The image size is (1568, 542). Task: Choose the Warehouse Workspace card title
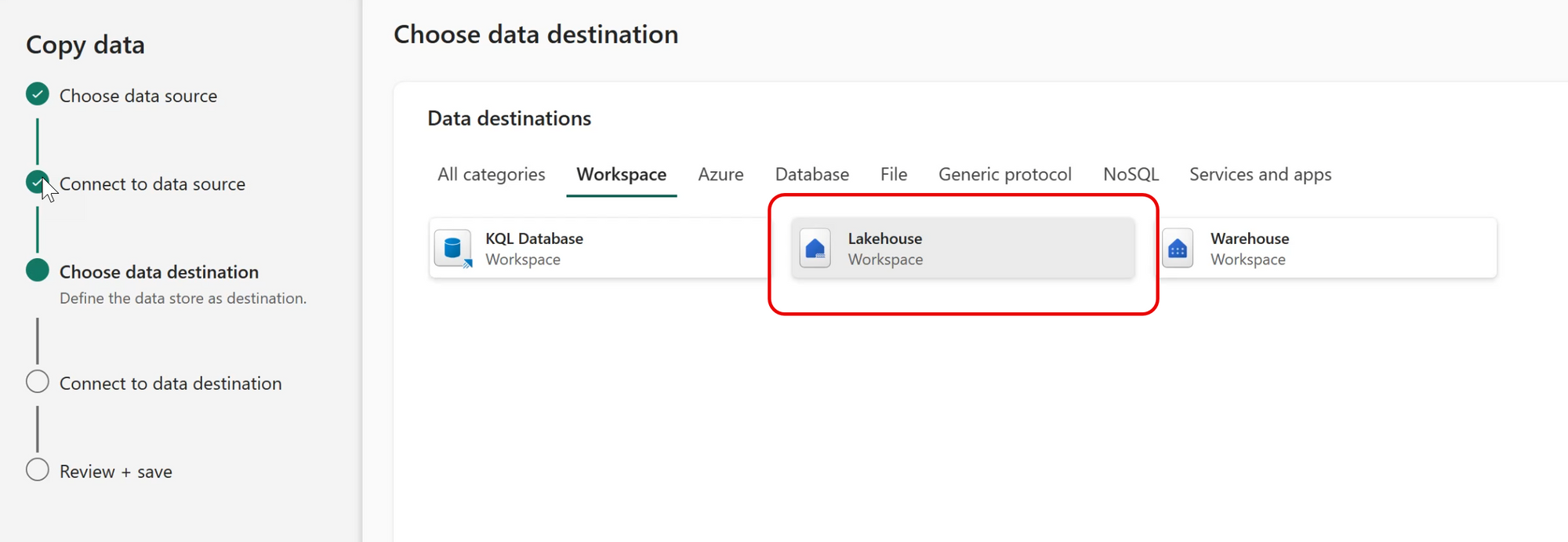1249,238
